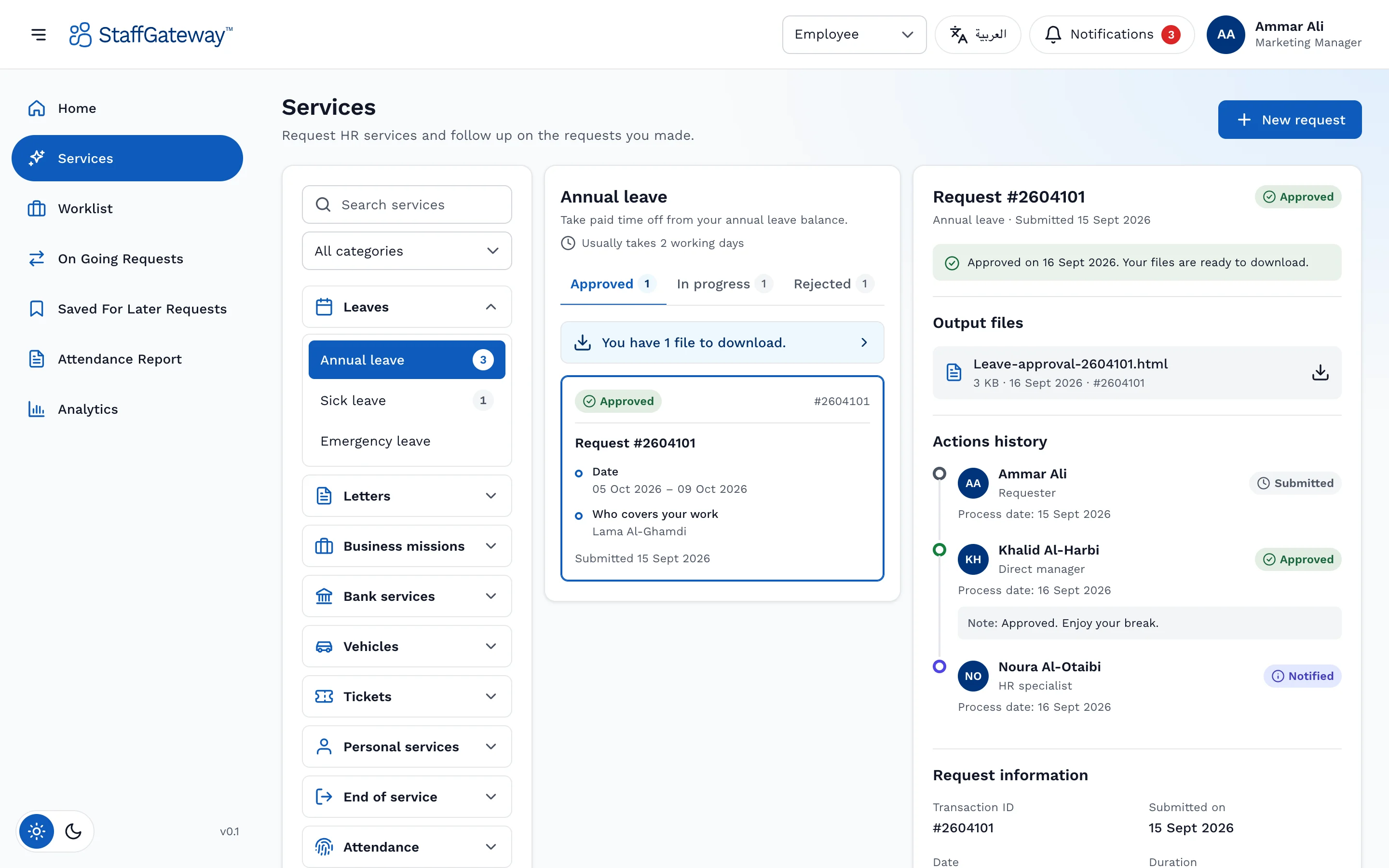The height and width of the screenshot is (868, 1389).
Task: Click the file icon beside Leave-approval-2604101.html
Action: pyautogui.click(x=953, y=373)
